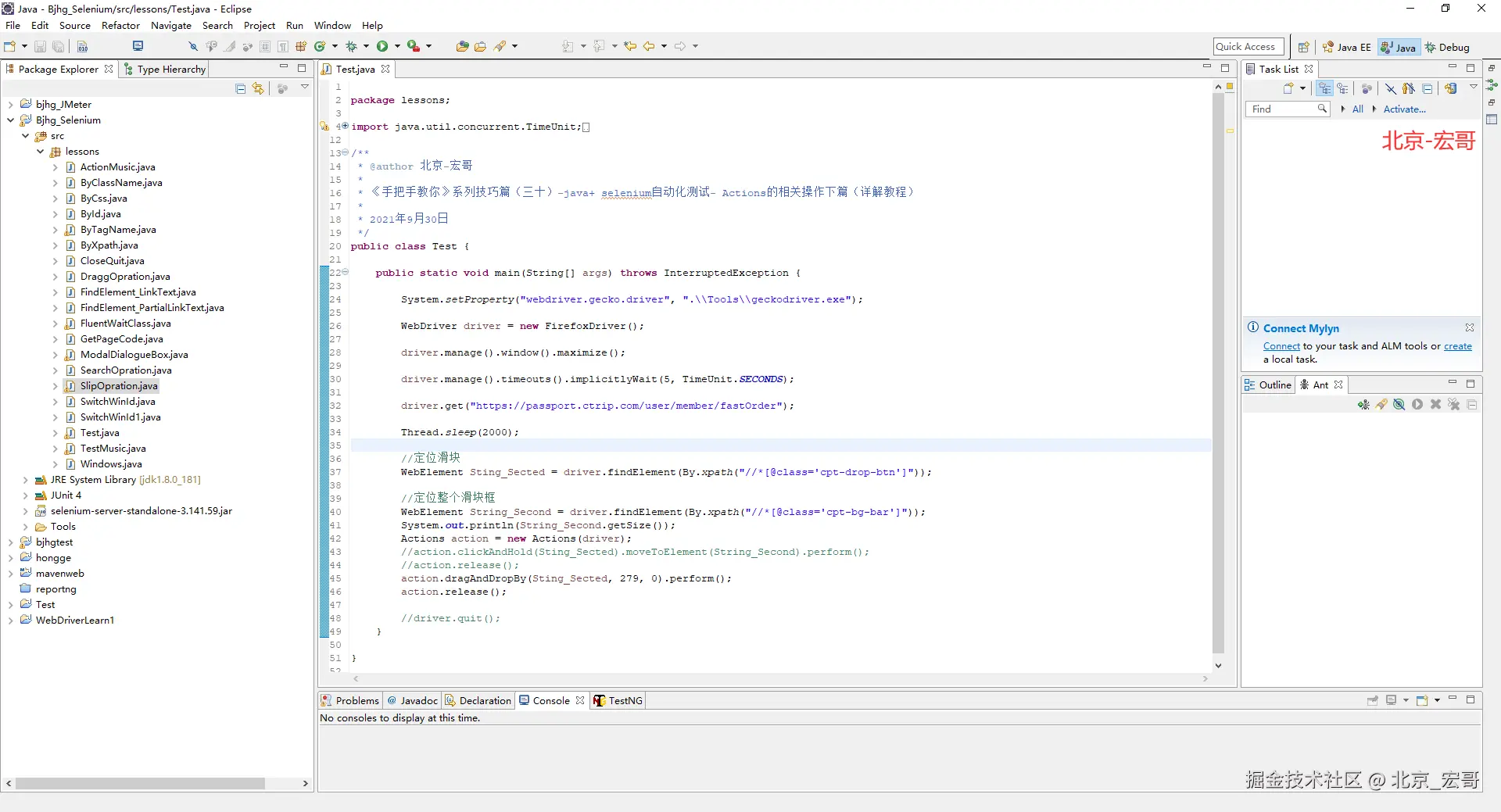Toggle Link with Editor in Package Explorer
Screen dimensions: 1501x812
258,89
